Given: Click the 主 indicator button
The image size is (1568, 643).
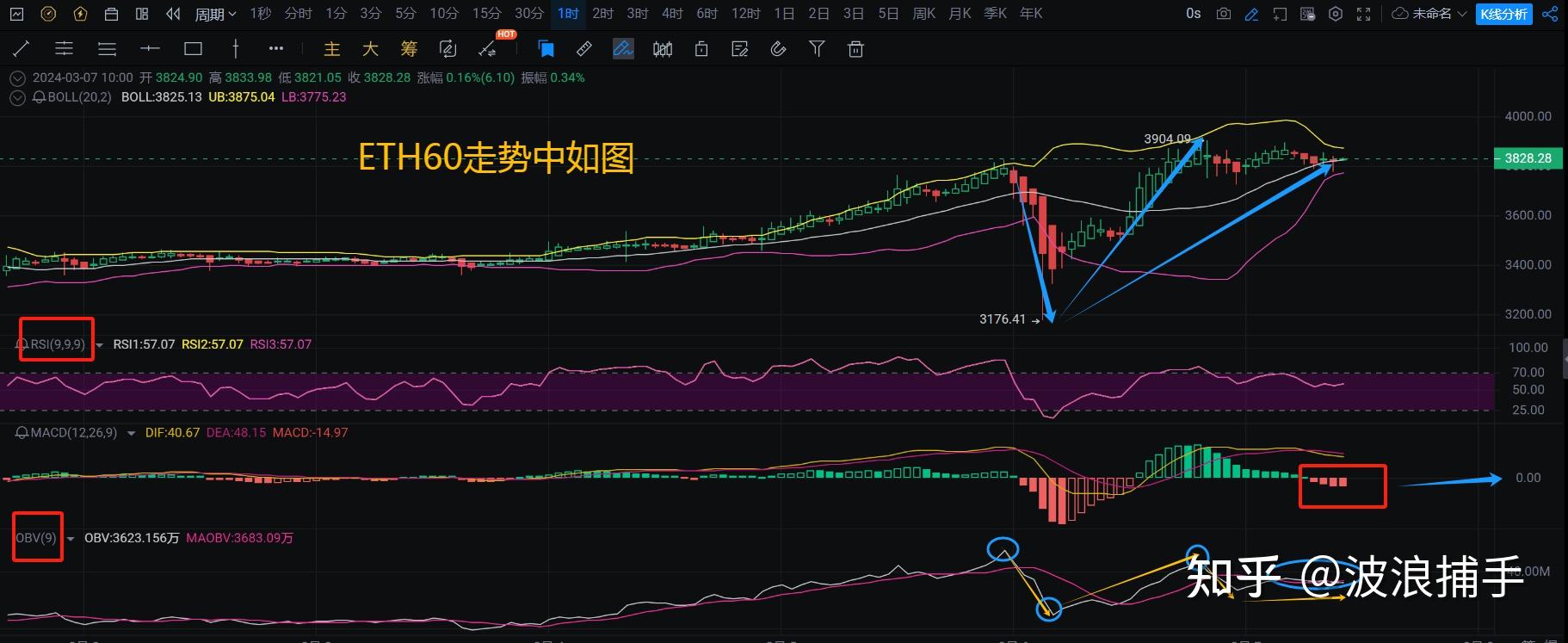Looking at the screenshot, I should [332, 49].
